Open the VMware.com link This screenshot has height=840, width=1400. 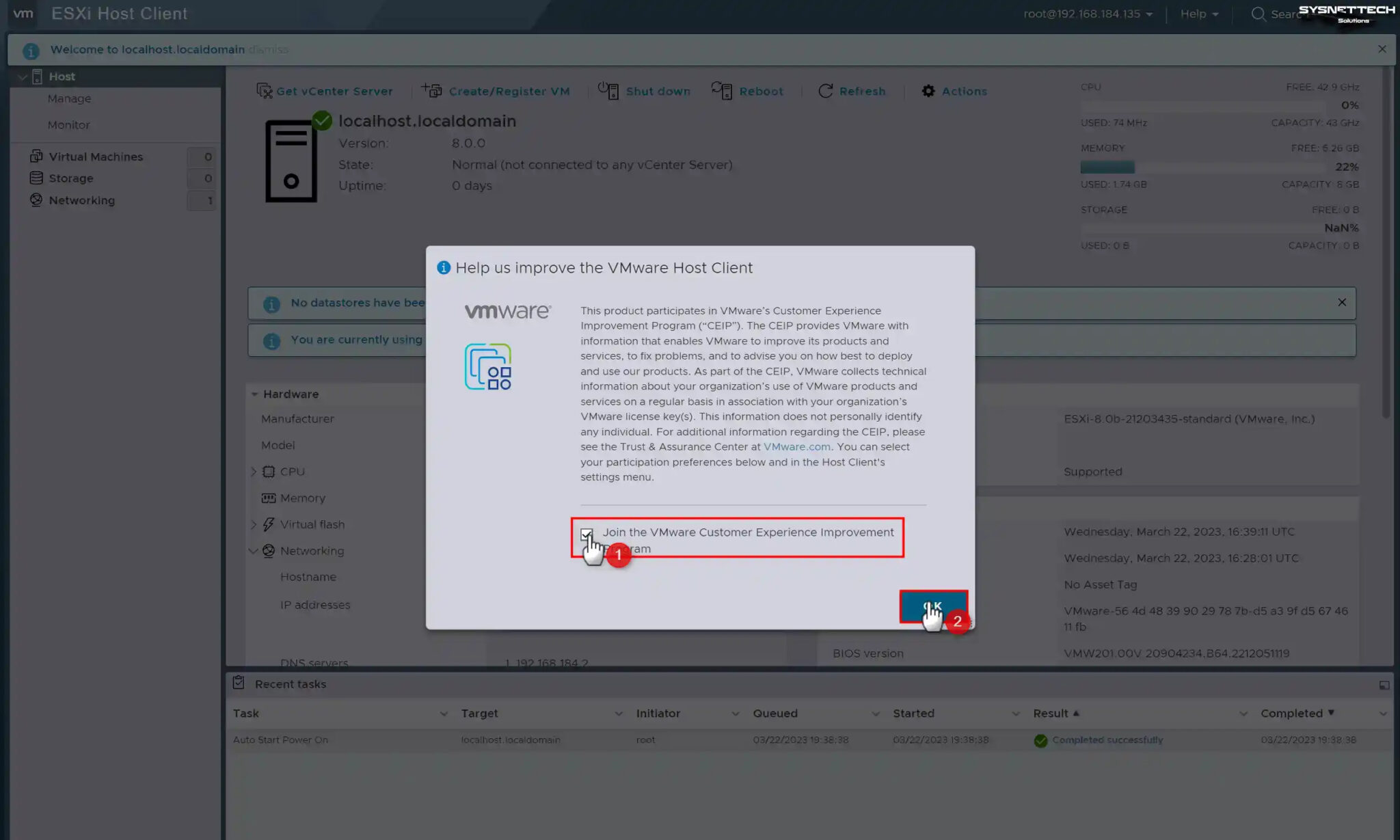coord(796,446)
